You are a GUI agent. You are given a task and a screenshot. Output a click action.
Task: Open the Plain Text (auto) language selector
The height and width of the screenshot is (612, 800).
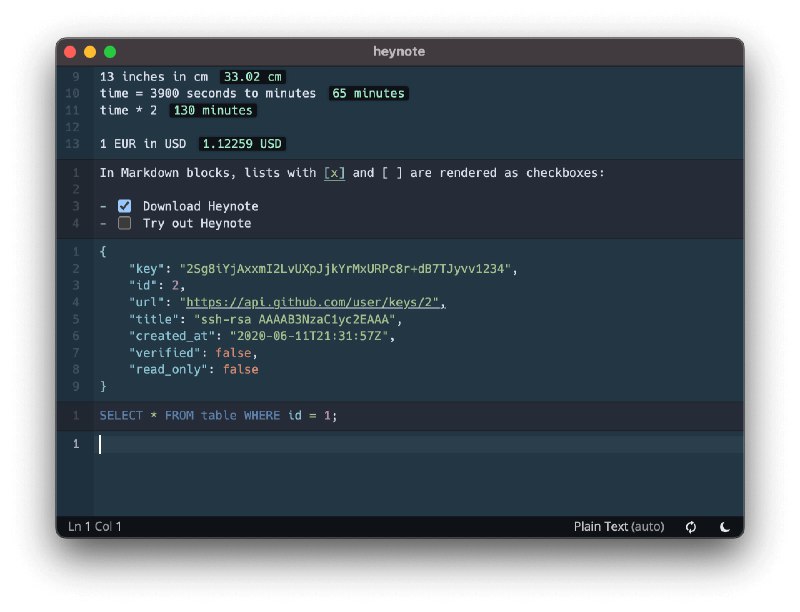coord(619,527)
